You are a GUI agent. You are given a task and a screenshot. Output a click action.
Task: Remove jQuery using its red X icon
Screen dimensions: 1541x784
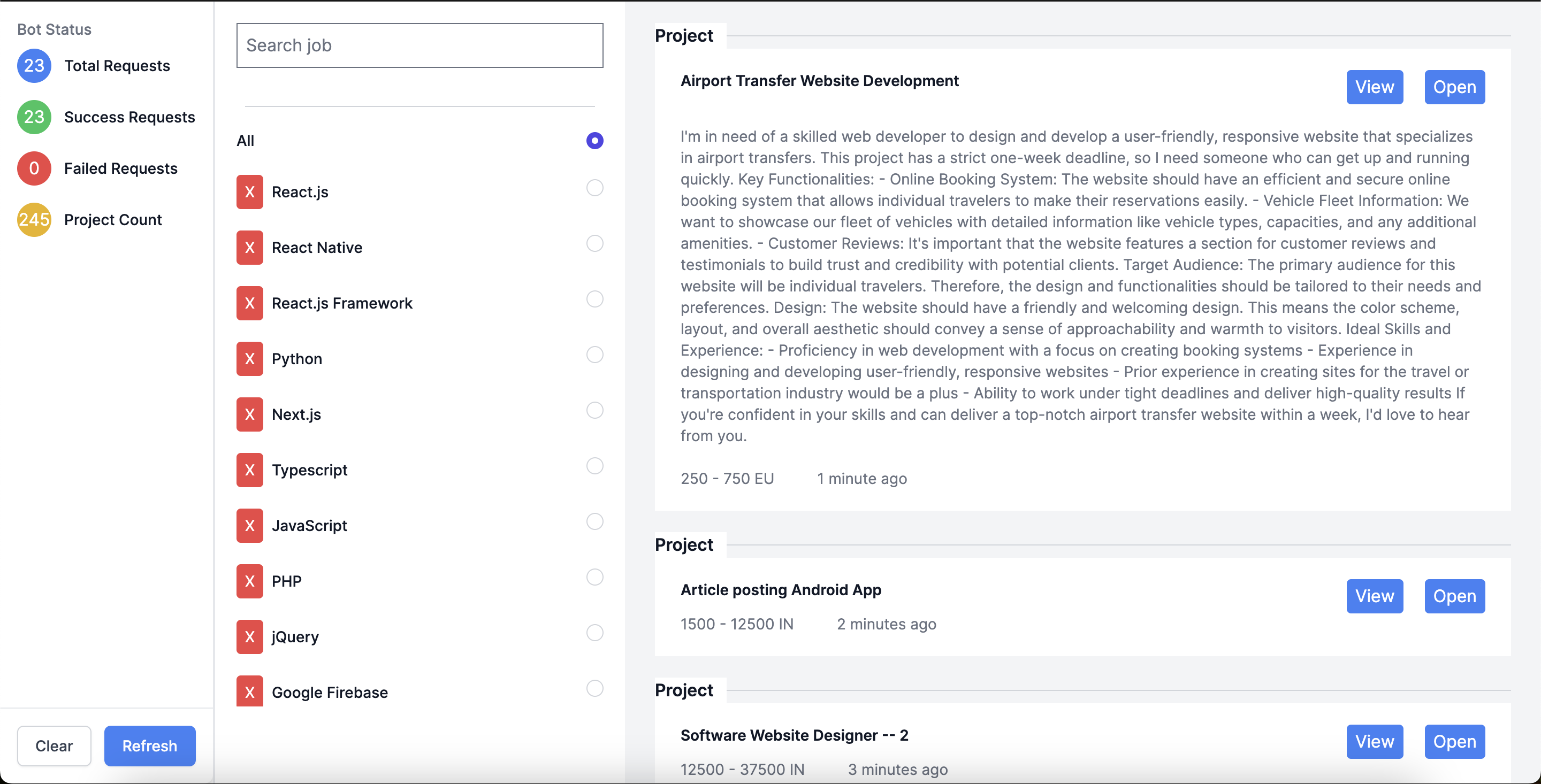click(x=249, y=637)
